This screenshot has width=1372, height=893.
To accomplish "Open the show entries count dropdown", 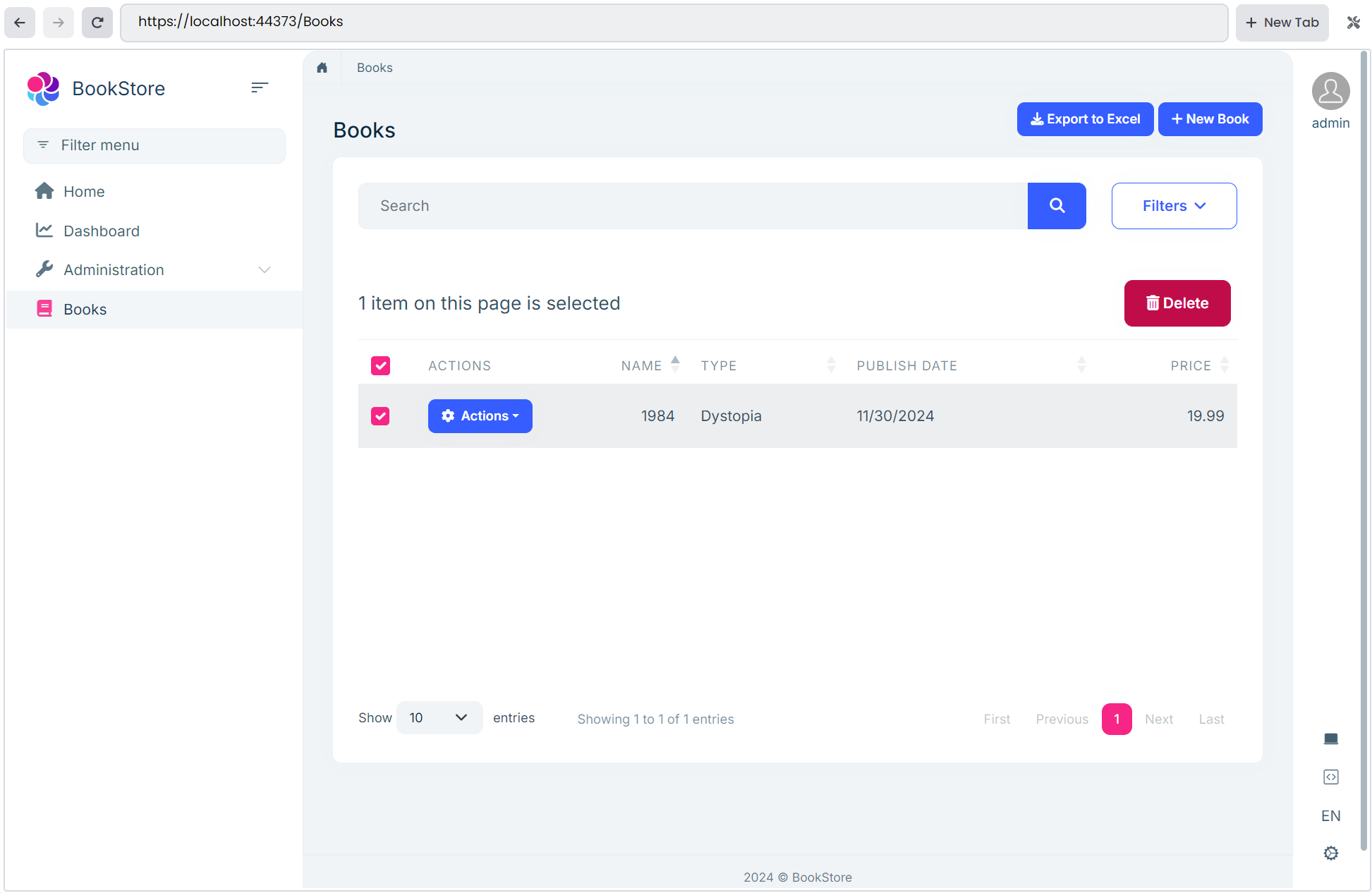I will tap(439, 718).
